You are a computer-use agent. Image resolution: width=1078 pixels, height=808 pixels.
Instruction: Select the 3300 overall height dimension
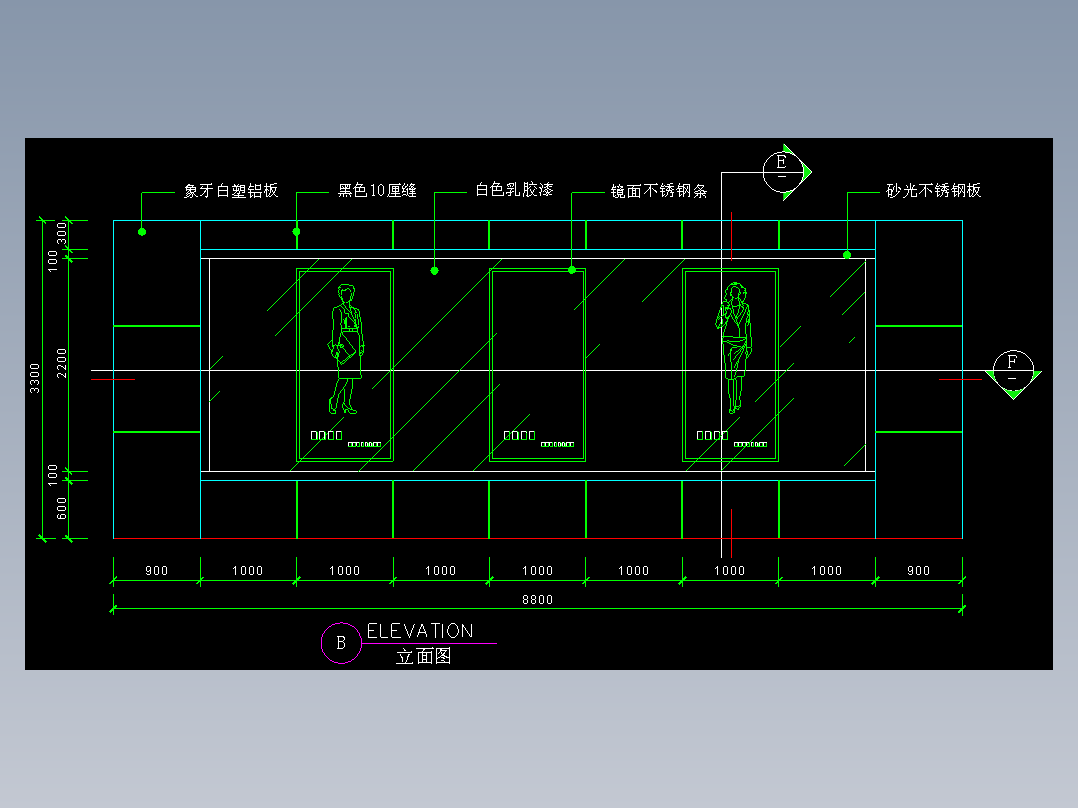(x=34, y=378)
